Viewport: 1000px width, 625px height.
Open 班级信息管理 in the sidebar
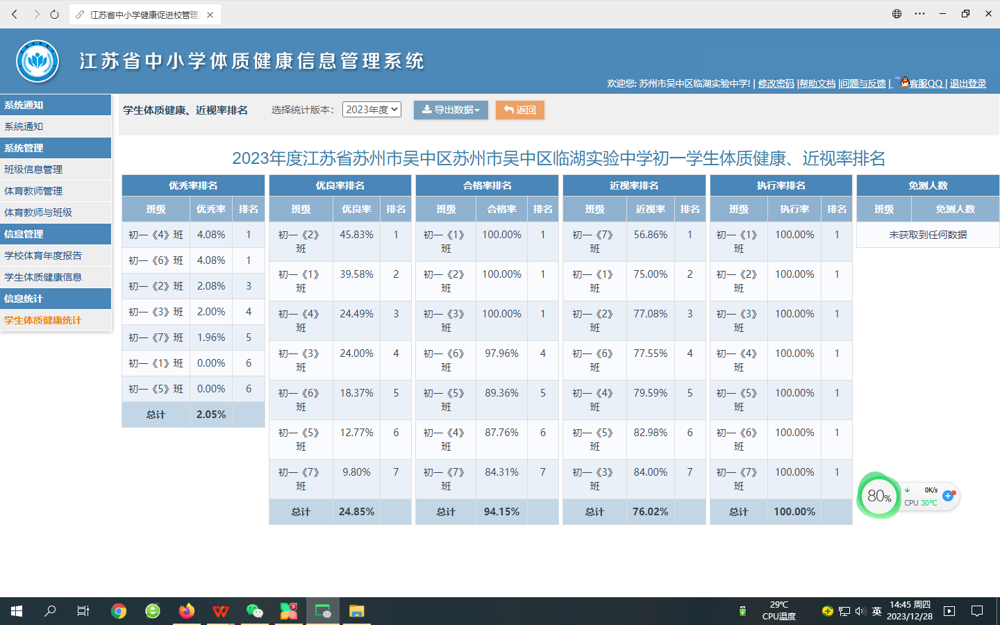tap(34, 170)
